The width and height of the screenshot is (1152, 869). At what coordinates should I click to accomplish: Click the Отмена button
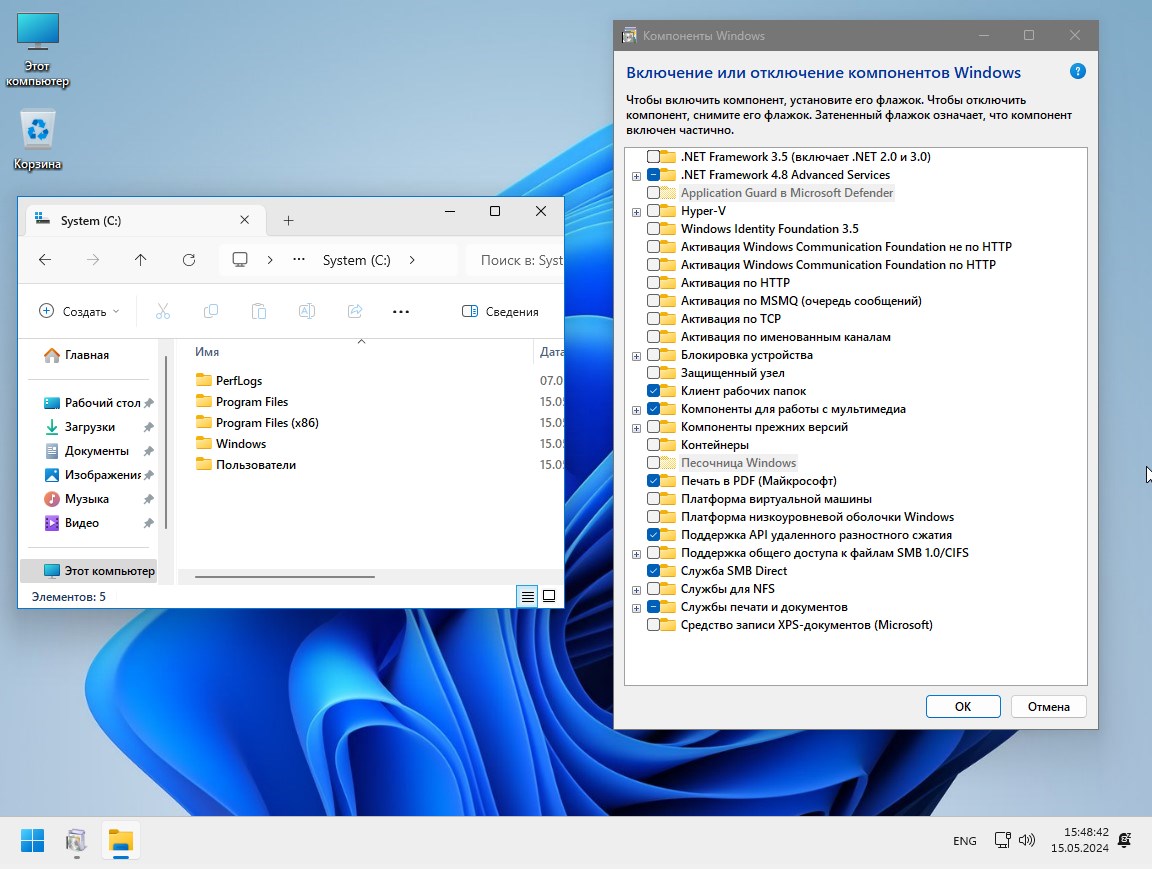click(x=1048, y=706)
